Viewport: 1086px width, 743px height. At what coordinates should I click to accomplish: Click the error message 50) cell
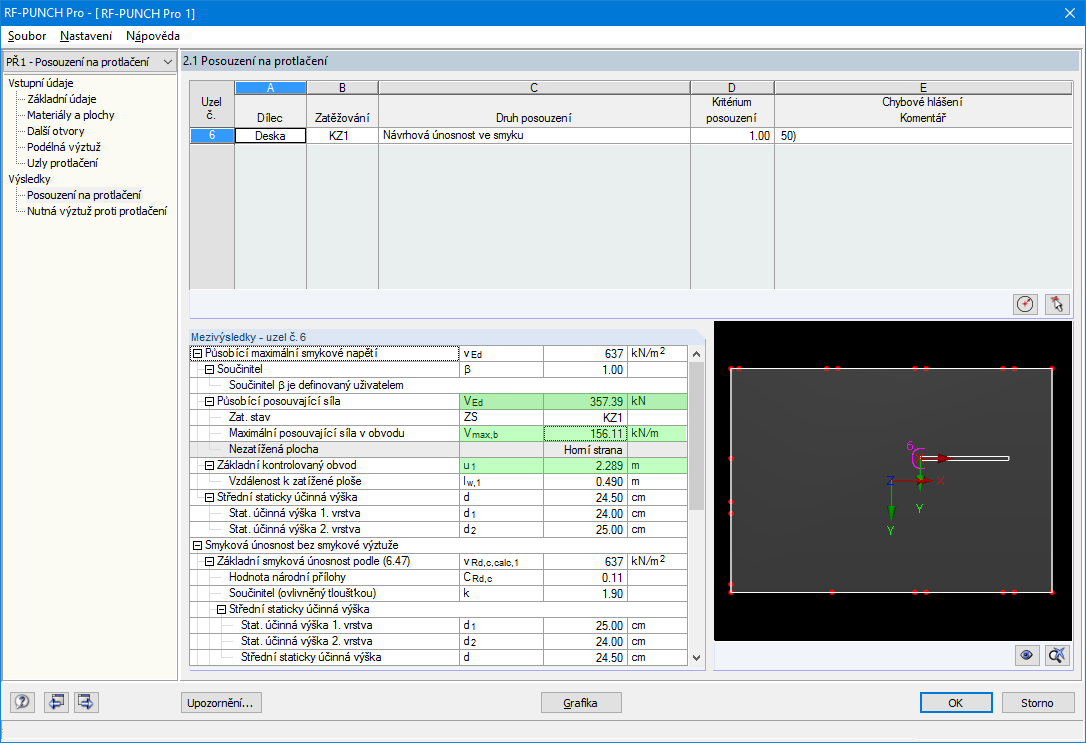[x=923, y=136]
